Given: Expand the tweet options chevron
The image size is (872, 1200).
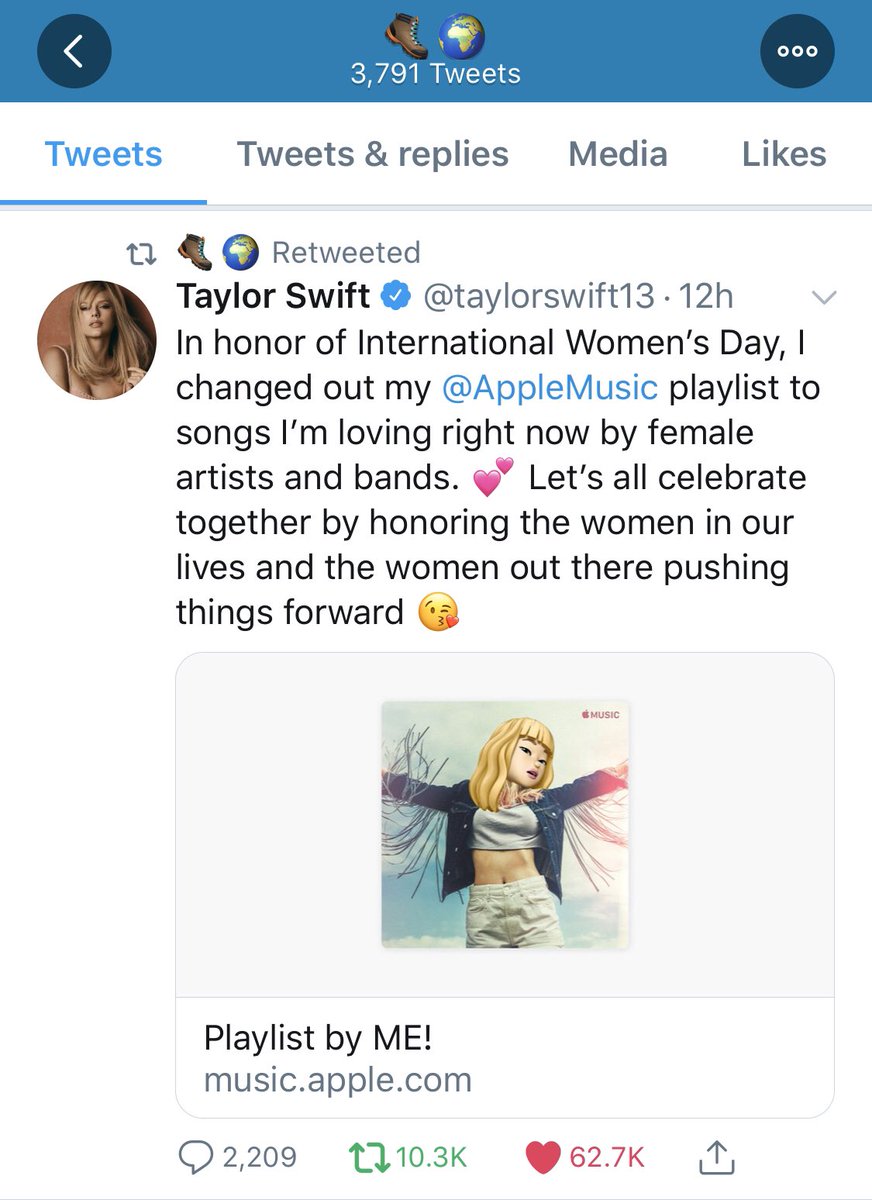Looking at the screenshot, I should (824, 297).
